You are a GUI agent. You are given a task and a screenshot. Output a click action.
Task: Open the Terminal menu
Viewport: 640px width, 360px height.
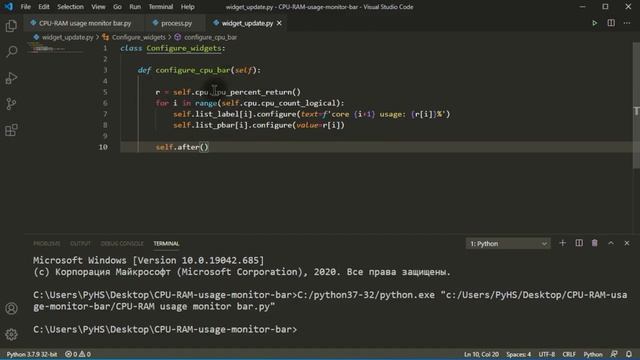[x=160, y=7]
